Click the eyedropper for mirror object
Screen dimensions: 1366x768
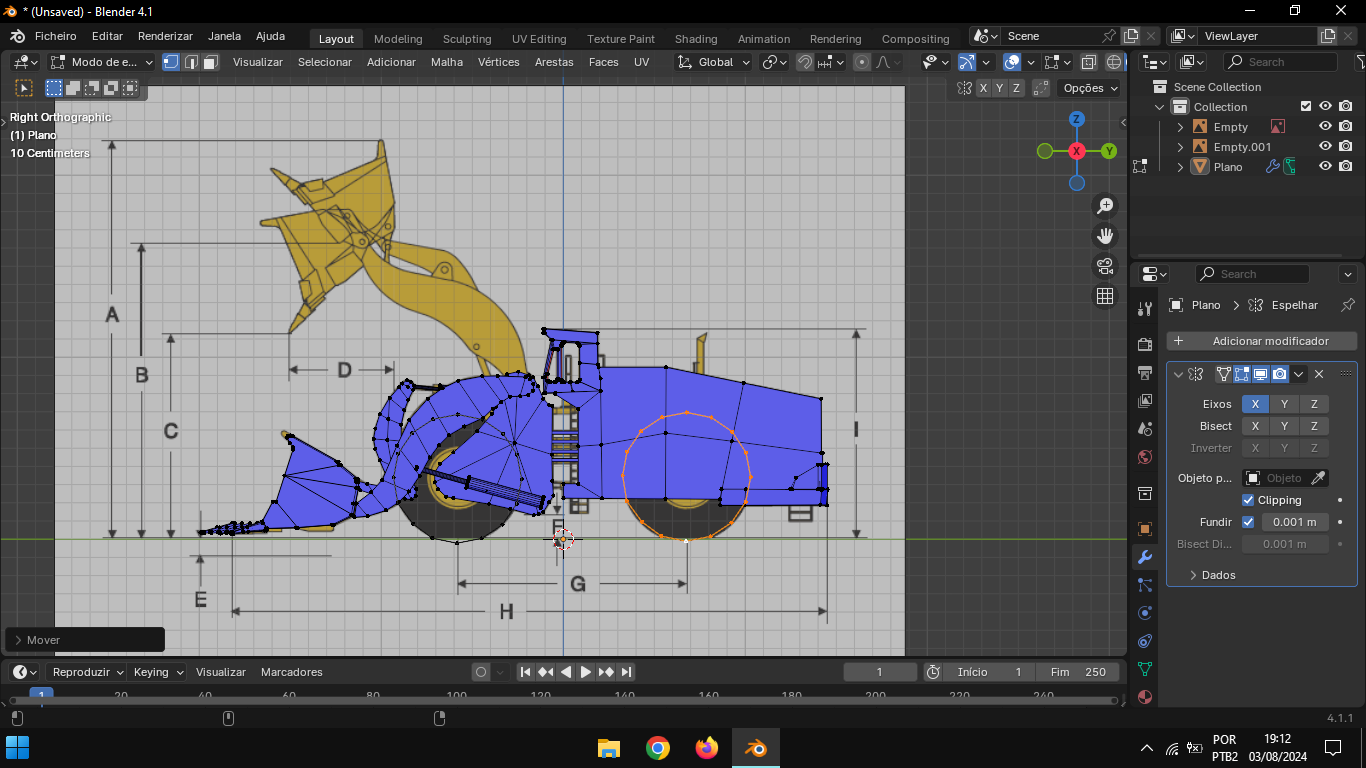[x=1318, y=478]
